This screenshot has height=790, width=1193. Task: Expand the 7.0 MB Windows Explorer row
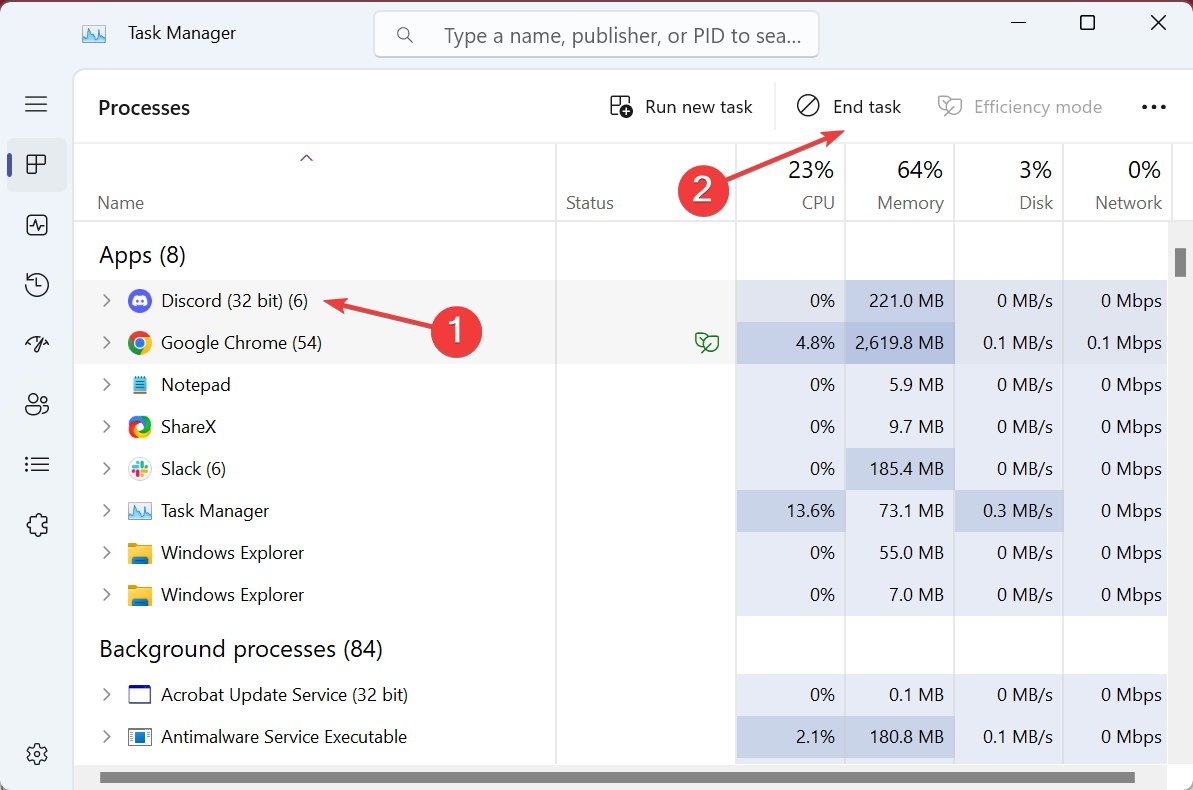coord(107,594)
